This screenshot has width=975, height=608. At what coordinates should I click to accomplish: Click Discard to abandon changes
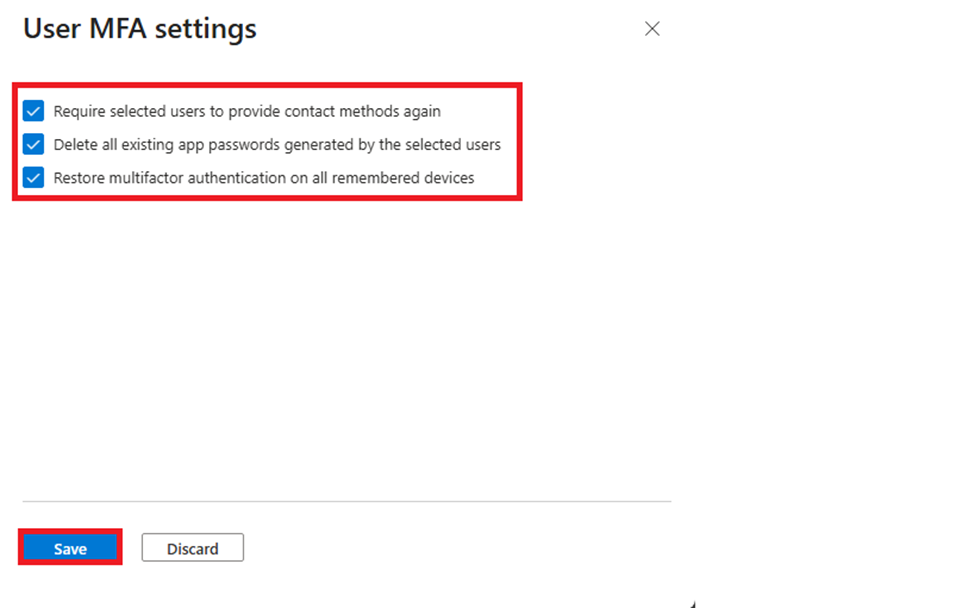(192, 548)
